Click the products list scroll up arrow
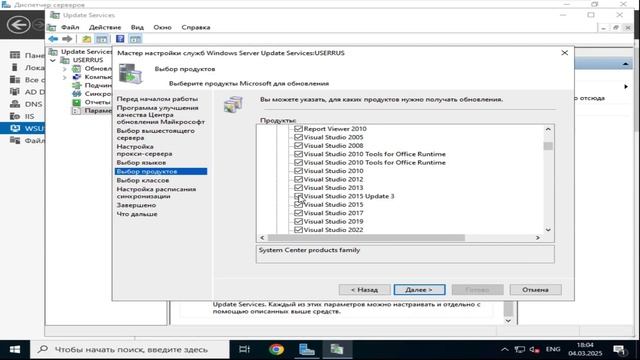The image size is (640, 360). pyautogui.click(x=548, y=129)
